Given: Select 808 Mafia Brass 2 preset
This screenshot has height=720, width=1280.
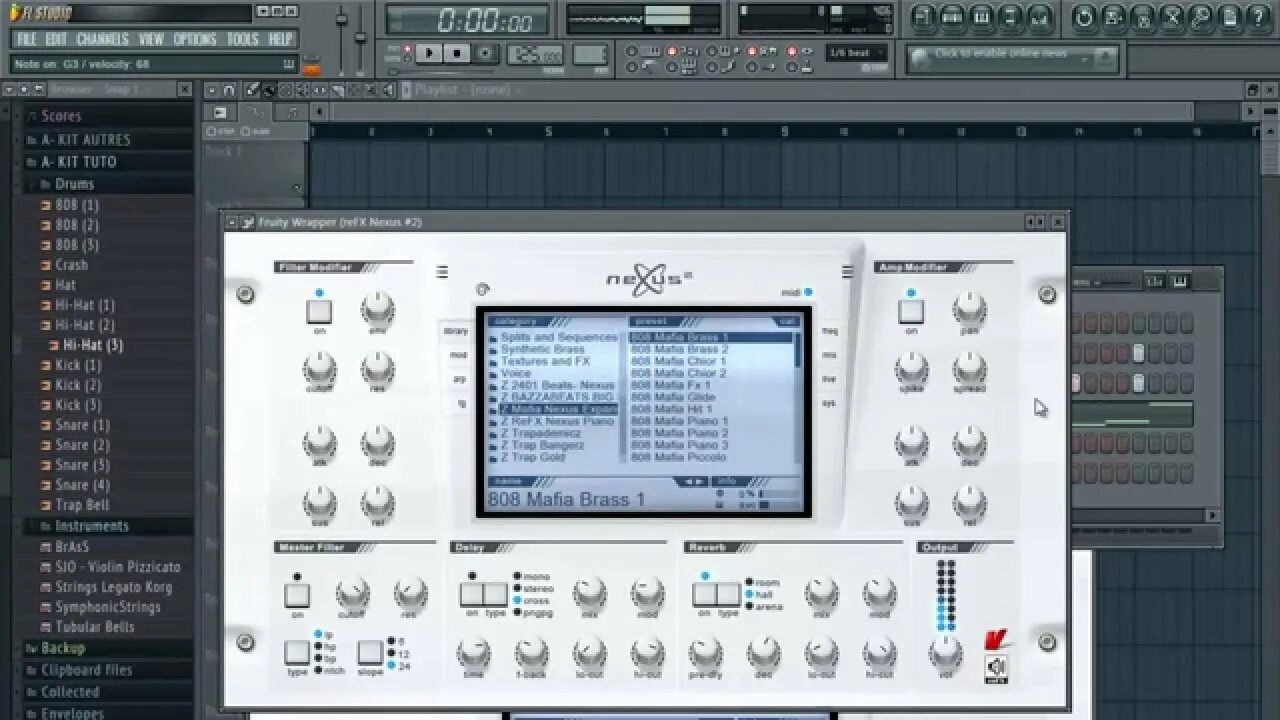Looking at the screenshot, I should pos(679,350).
